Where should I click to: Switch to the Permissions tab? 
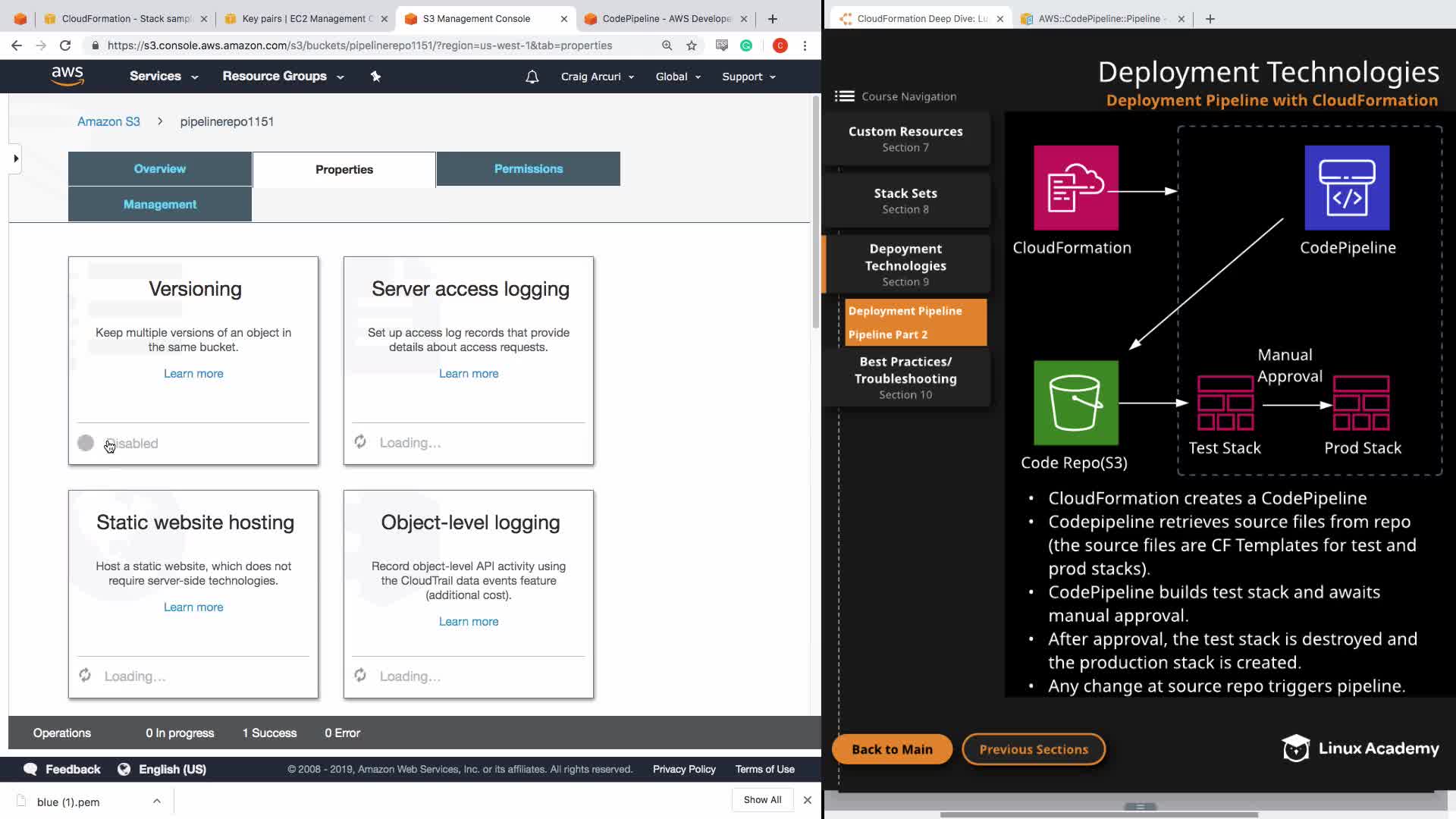[x=528, y=168]
